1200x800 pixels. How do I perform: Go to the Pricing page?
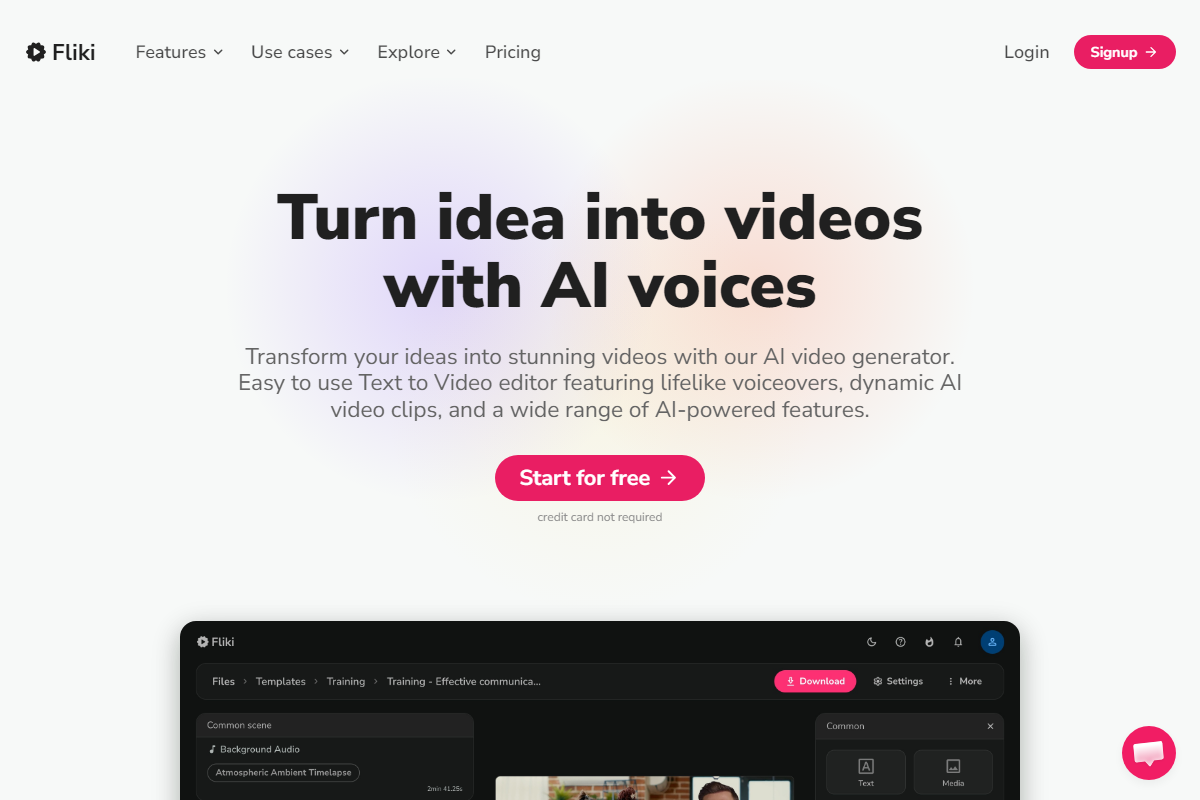click(513, 52)
